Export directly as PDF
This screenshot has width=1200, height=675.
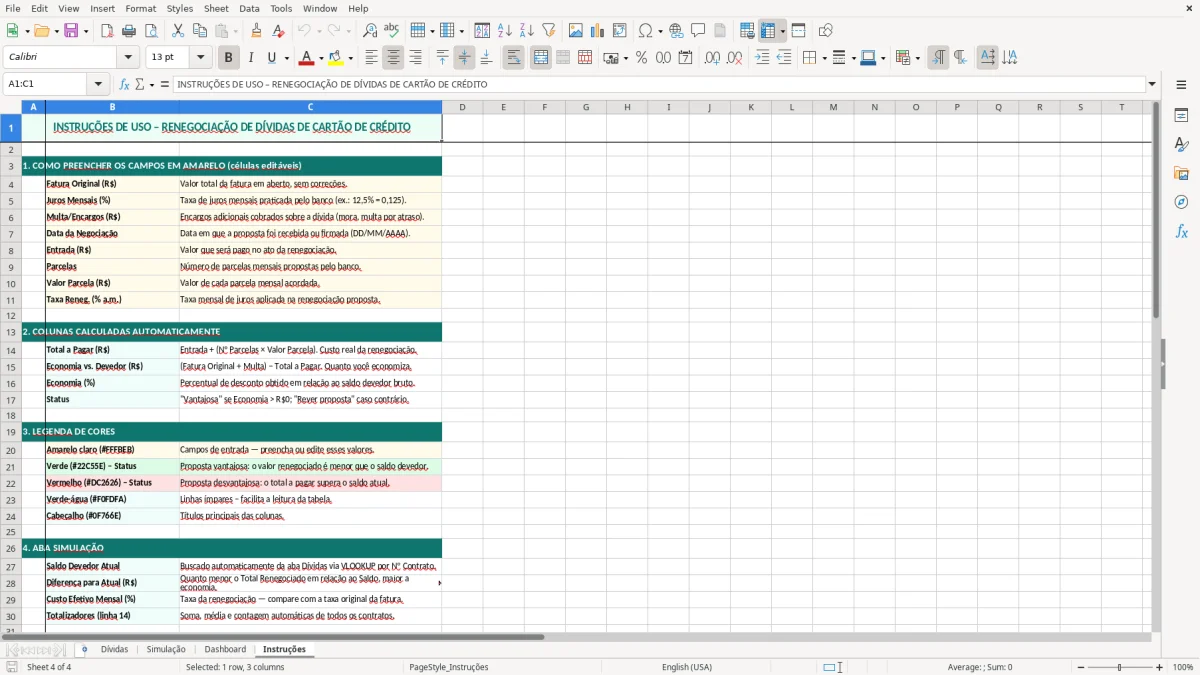107,31
